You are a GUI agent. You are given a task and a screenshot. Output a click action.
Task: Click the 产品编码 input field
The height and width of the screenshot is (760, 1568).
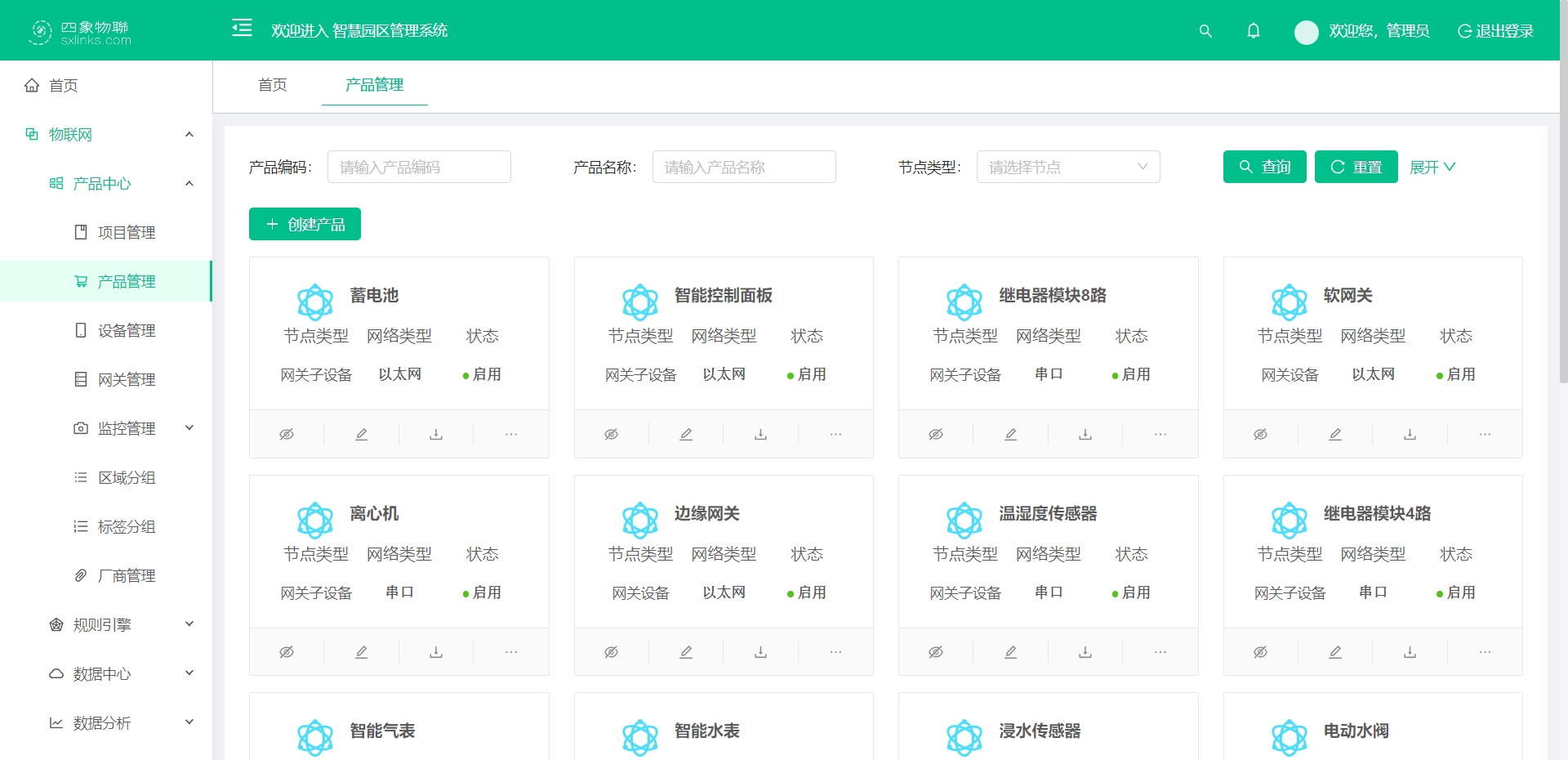[x=418, y=167]
